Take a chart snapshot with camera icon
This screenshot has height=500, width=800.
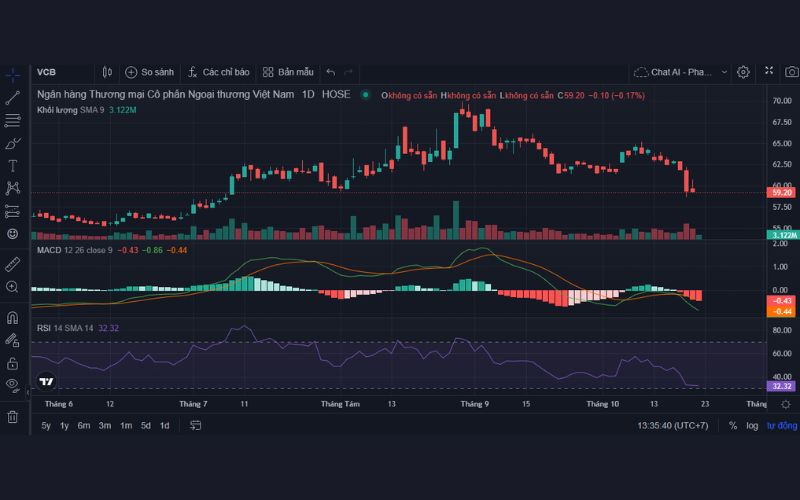tap(791, 72)
